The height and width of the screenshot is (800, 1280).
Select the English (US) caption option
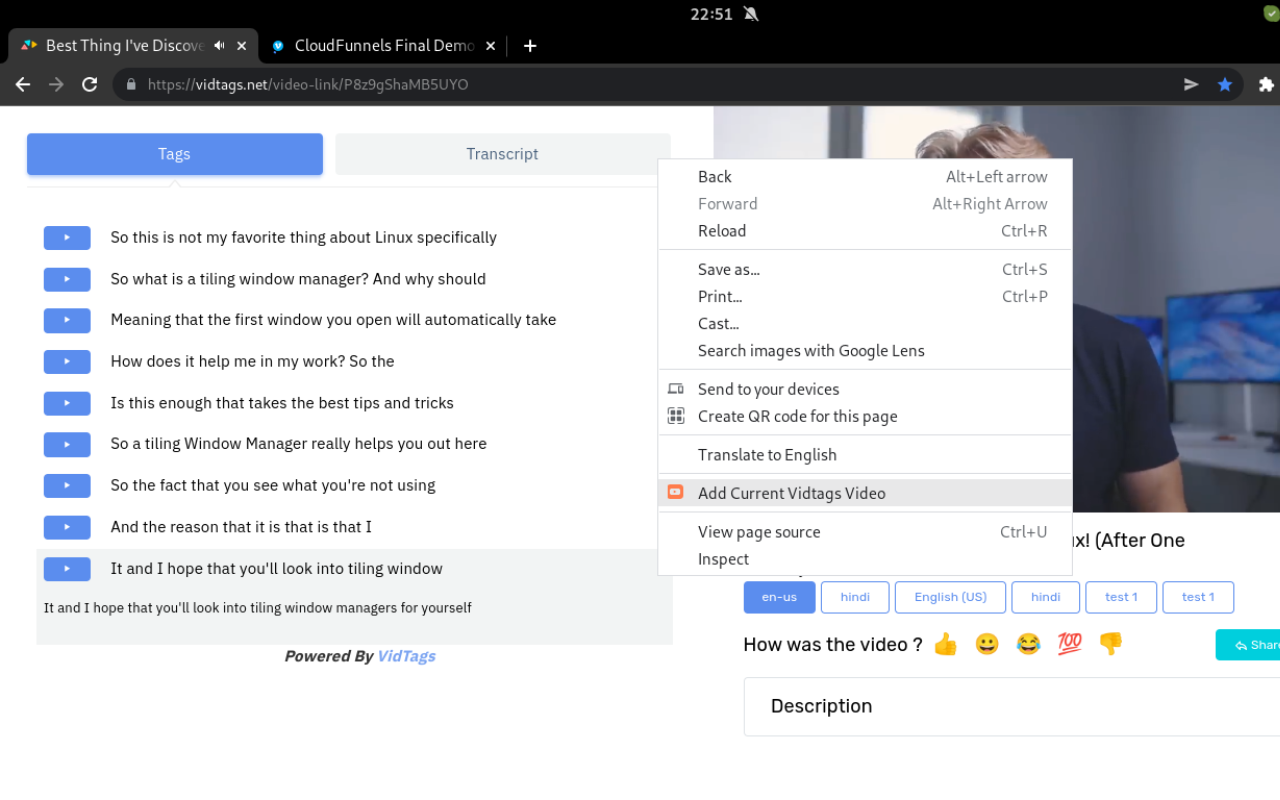tap(950, 597)
